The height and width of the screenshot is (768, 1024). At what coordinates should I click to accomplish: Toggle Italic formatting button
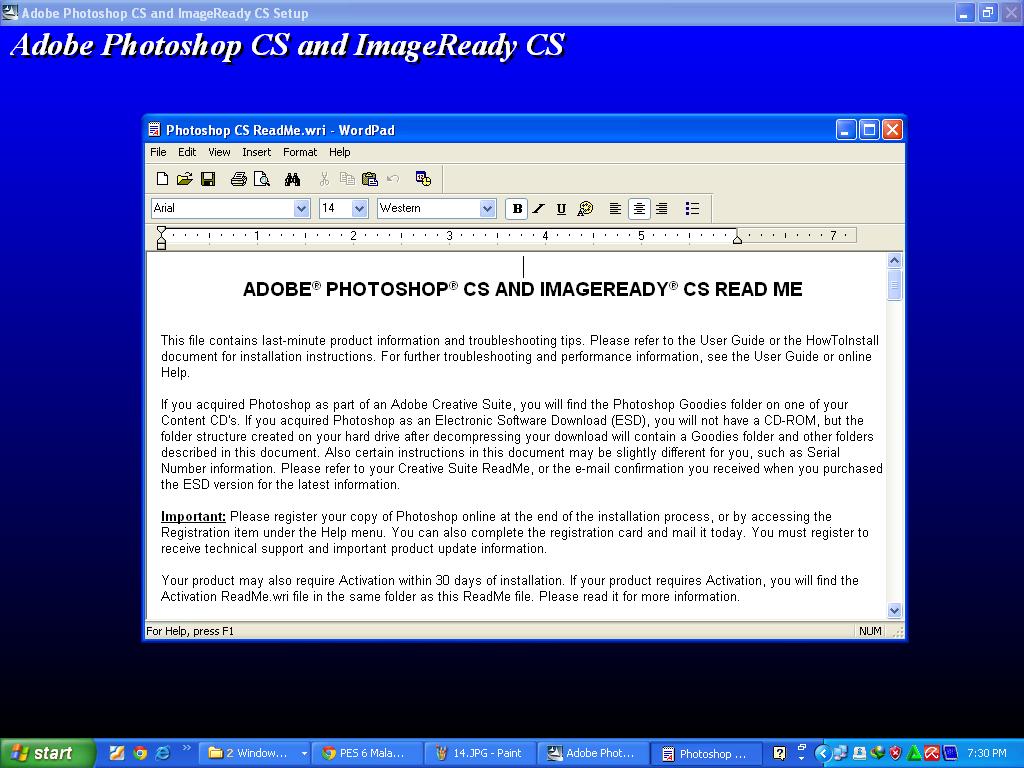(539, 208)
